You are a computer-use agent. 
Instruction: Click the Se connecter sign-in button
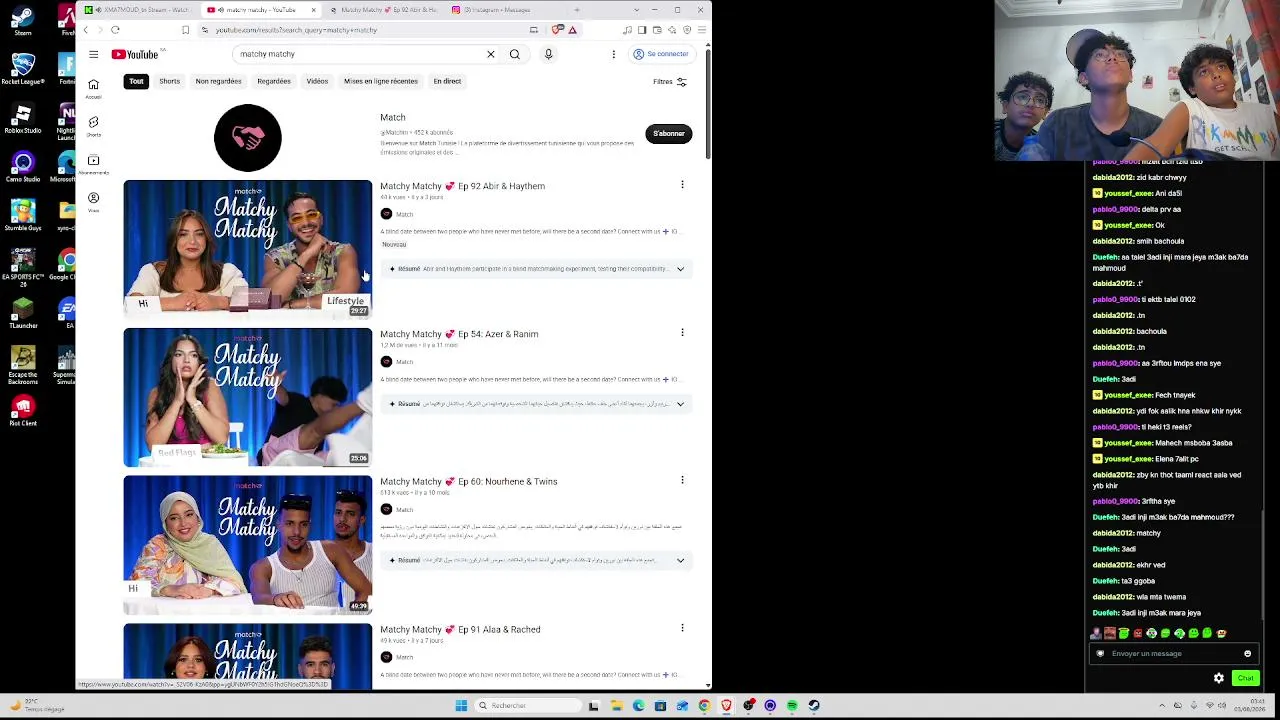pos(661,54)
